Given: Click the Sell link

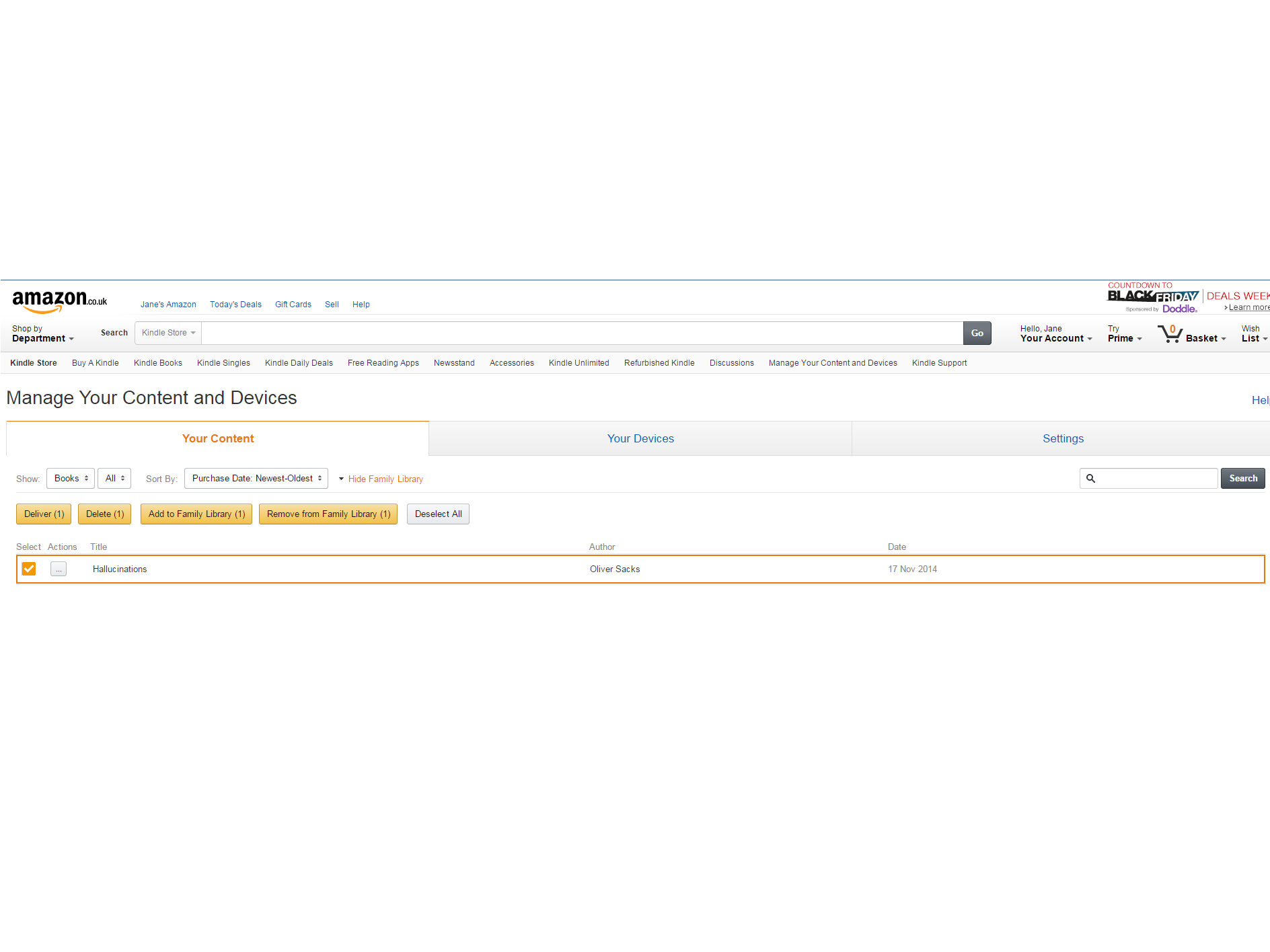Looking at the screenshot, I should tap(332, 305).
